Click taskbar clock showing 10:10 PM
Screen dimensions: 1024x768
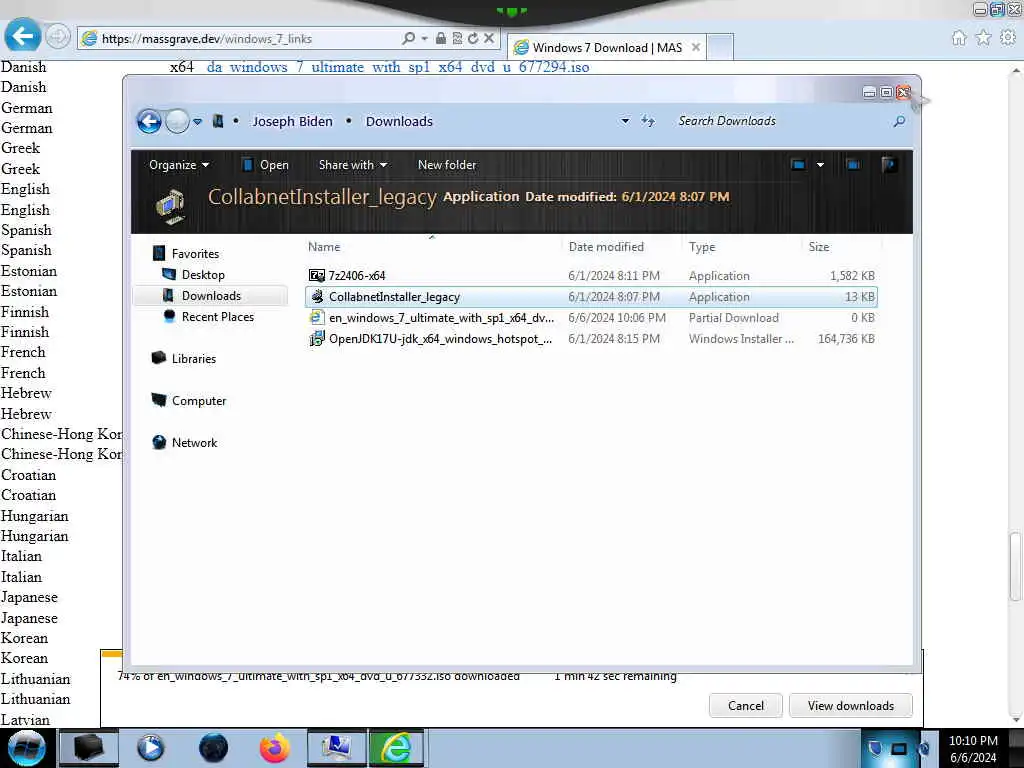point(973,749)
